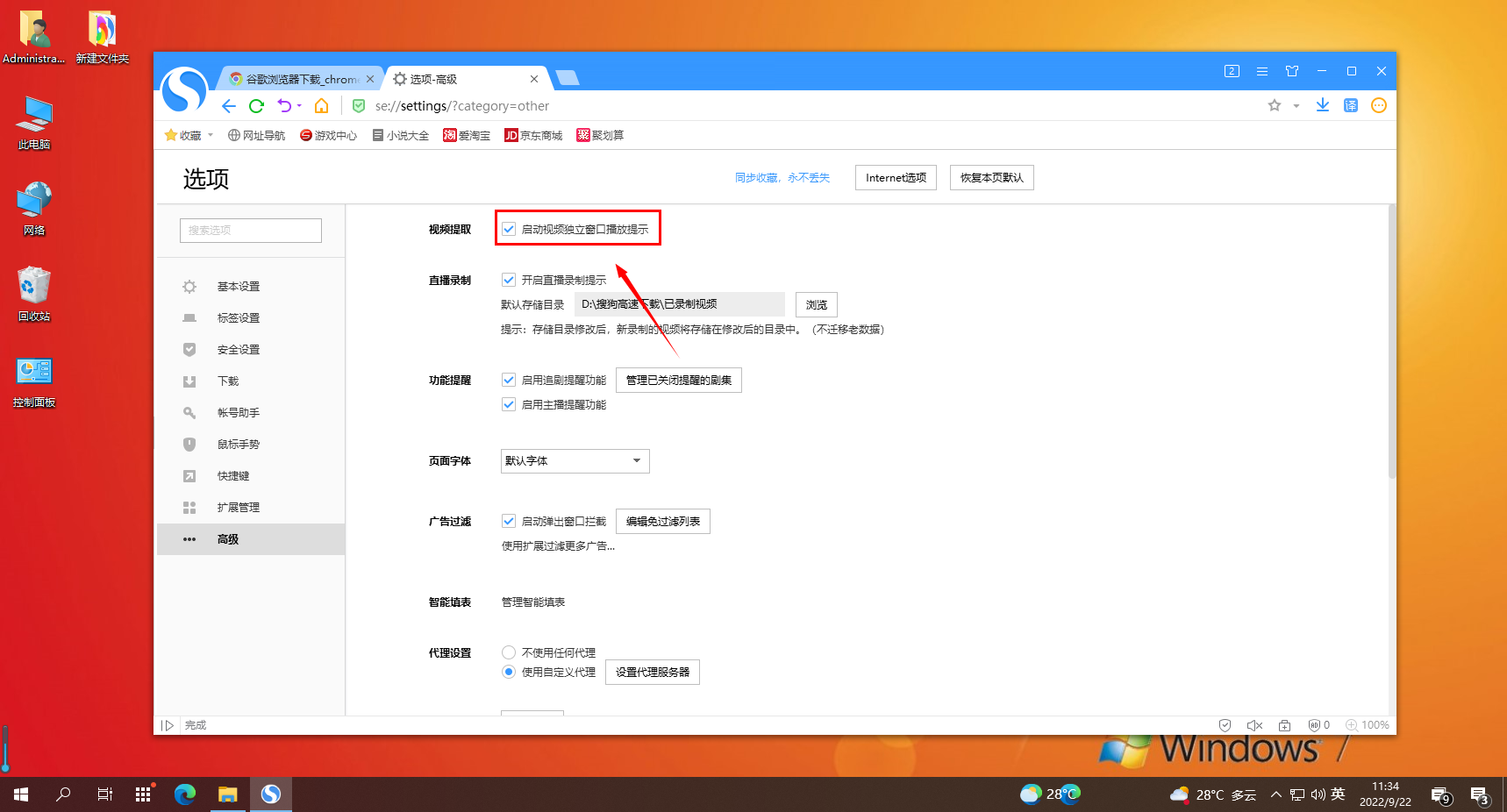Screen dimensions: 1507x812
Task: Click 使用扩展过滤更多广告 link
Action: coord(558,546)
